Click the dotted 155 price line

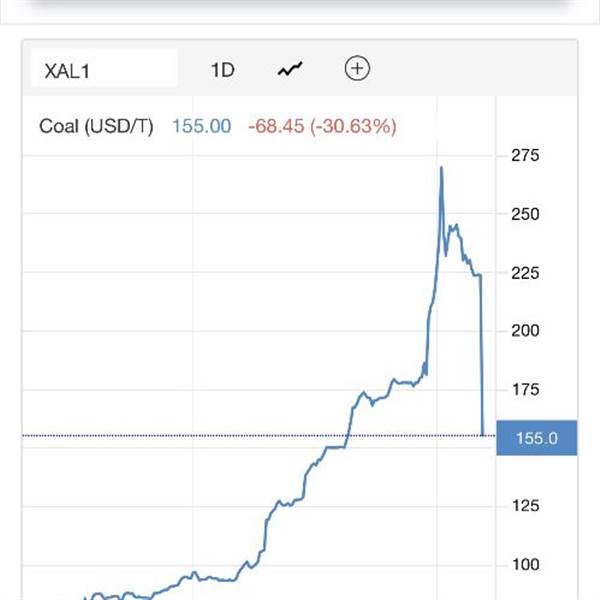point(259,435)
